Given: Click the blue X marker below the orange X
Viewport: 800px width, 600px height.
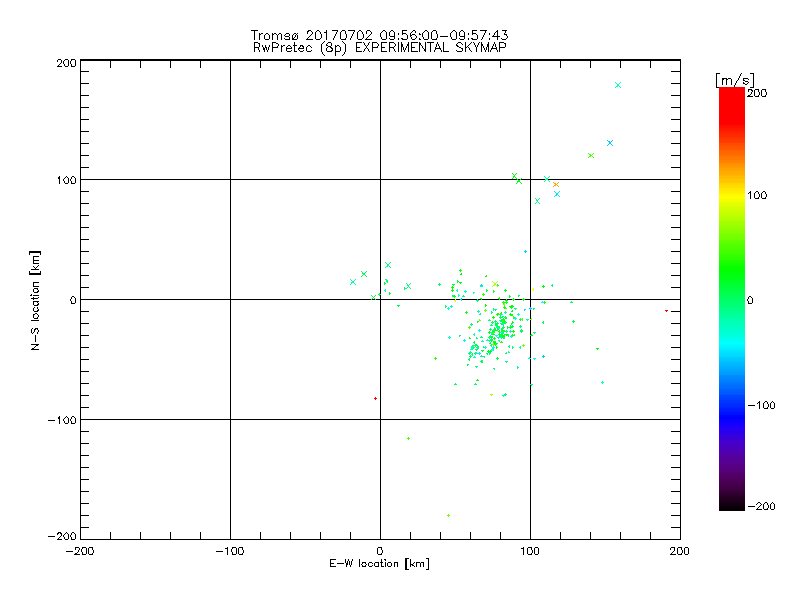Looking at the screenshot, I should click(557, 194).
